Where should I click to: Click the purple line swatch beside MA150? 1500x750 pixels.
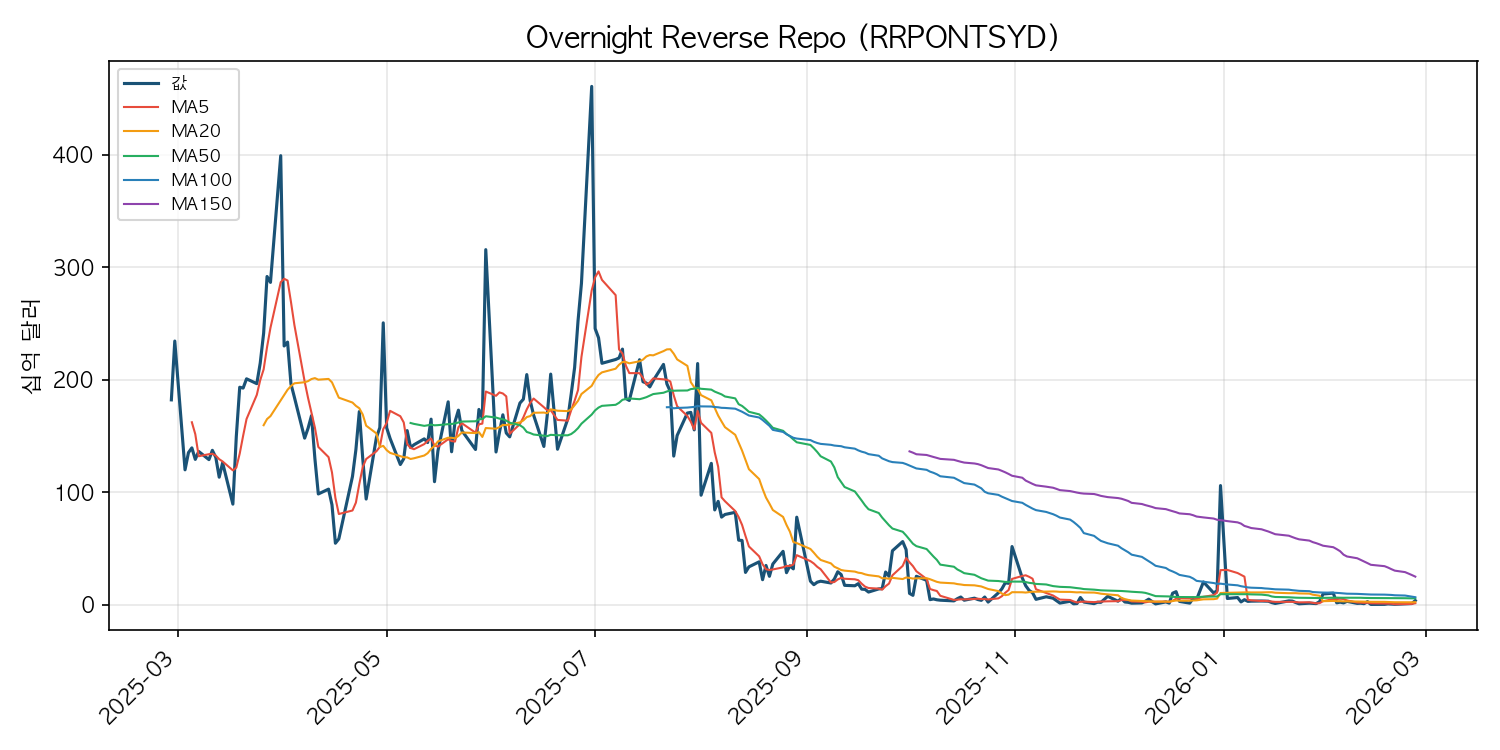[x=143, y=204]
